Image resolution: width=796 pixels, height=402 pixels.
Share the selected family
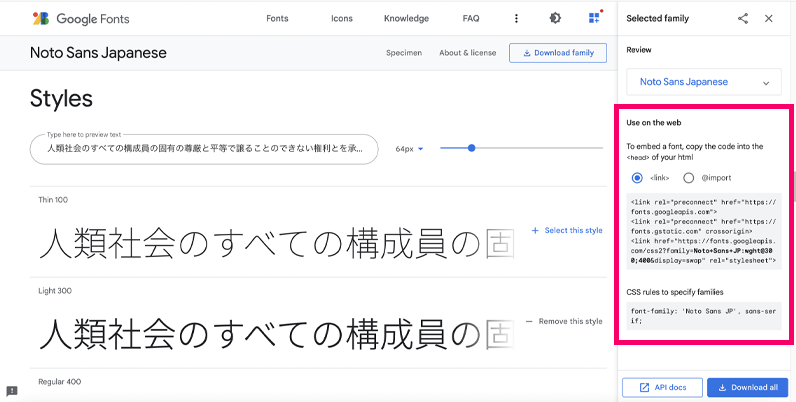(742, 18)
